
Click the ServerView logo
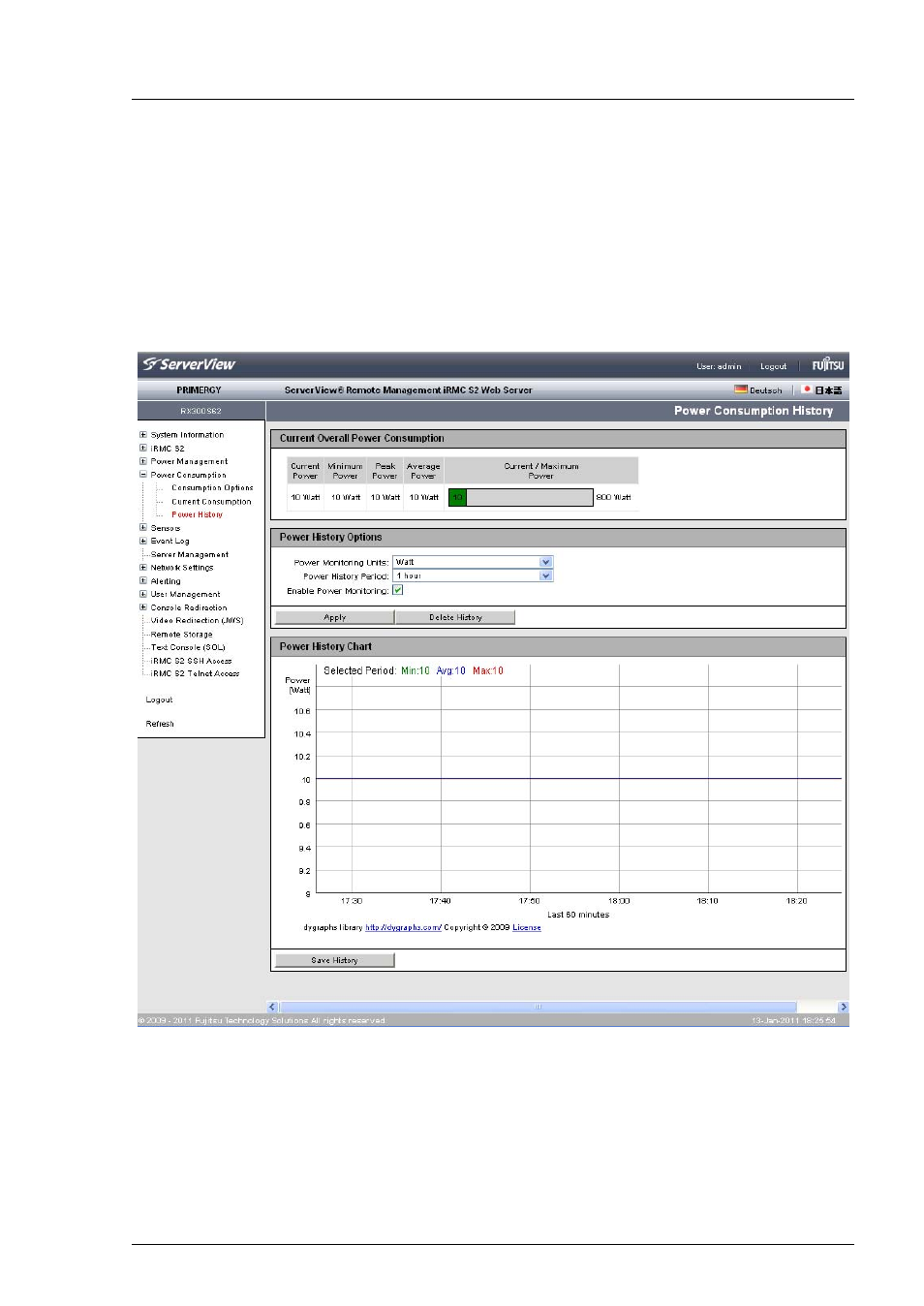click(x=189, y=364)
